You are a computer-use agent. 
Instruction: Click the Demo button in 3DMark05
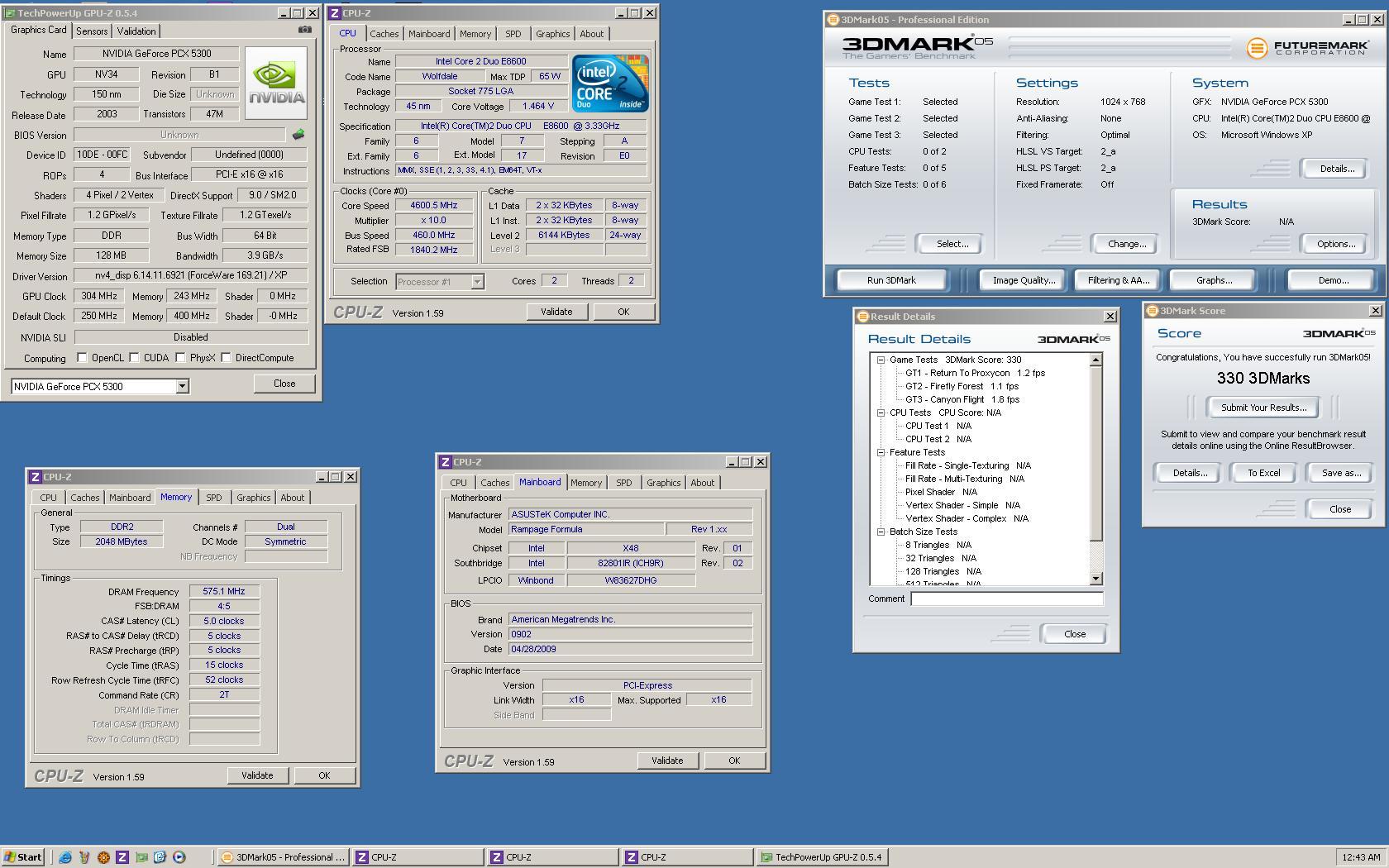click(x=1333, y=280)
